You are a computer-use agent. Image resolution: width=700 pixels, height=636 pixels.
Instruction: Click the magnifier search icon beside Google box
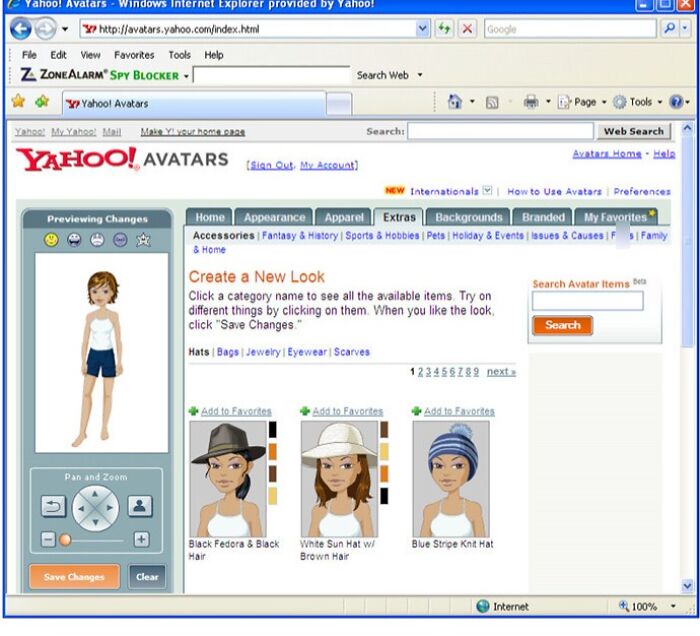pos(669,29)
